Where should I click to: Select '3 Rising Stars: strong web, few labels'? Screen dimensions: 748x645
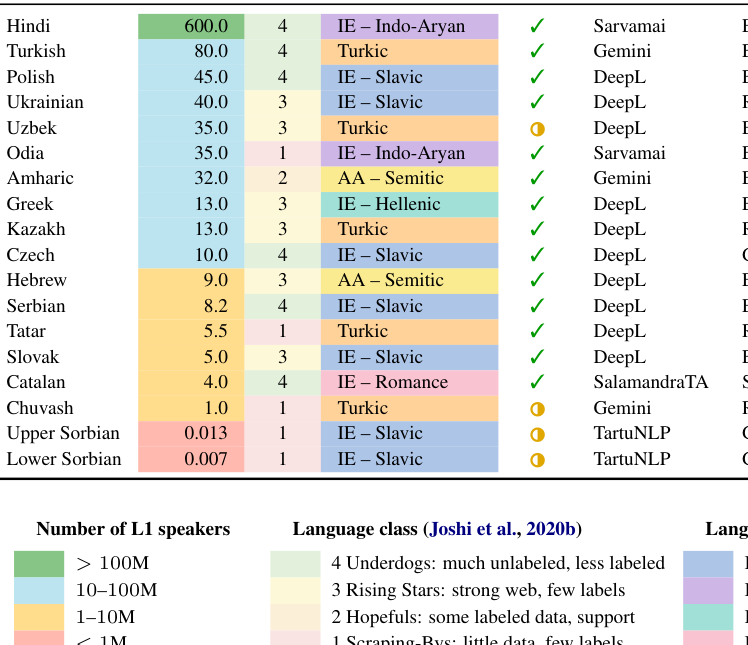click(x=478, y=590)
